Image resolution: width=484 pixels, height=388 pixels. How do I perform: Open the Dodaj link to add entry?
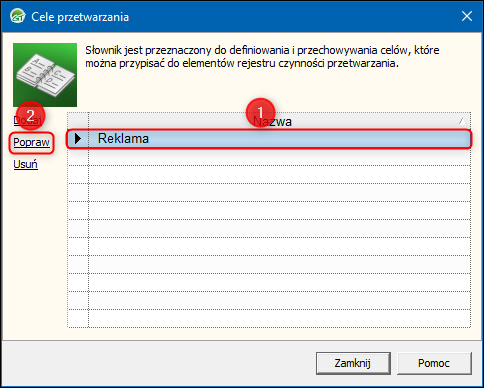(x=28, y=120)
